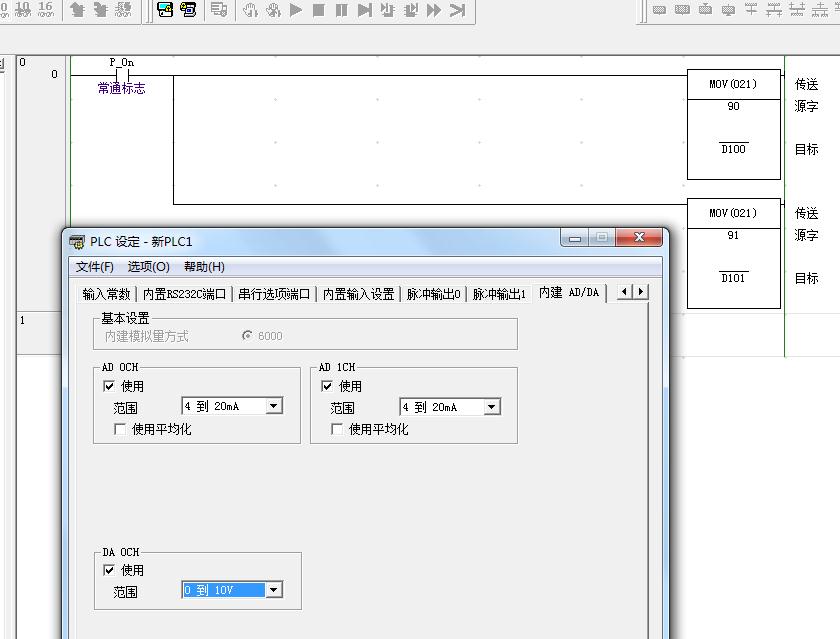Click the play (run) toolbar button
Viewport: 840px width, 639px height.
(x=296, y=10)
